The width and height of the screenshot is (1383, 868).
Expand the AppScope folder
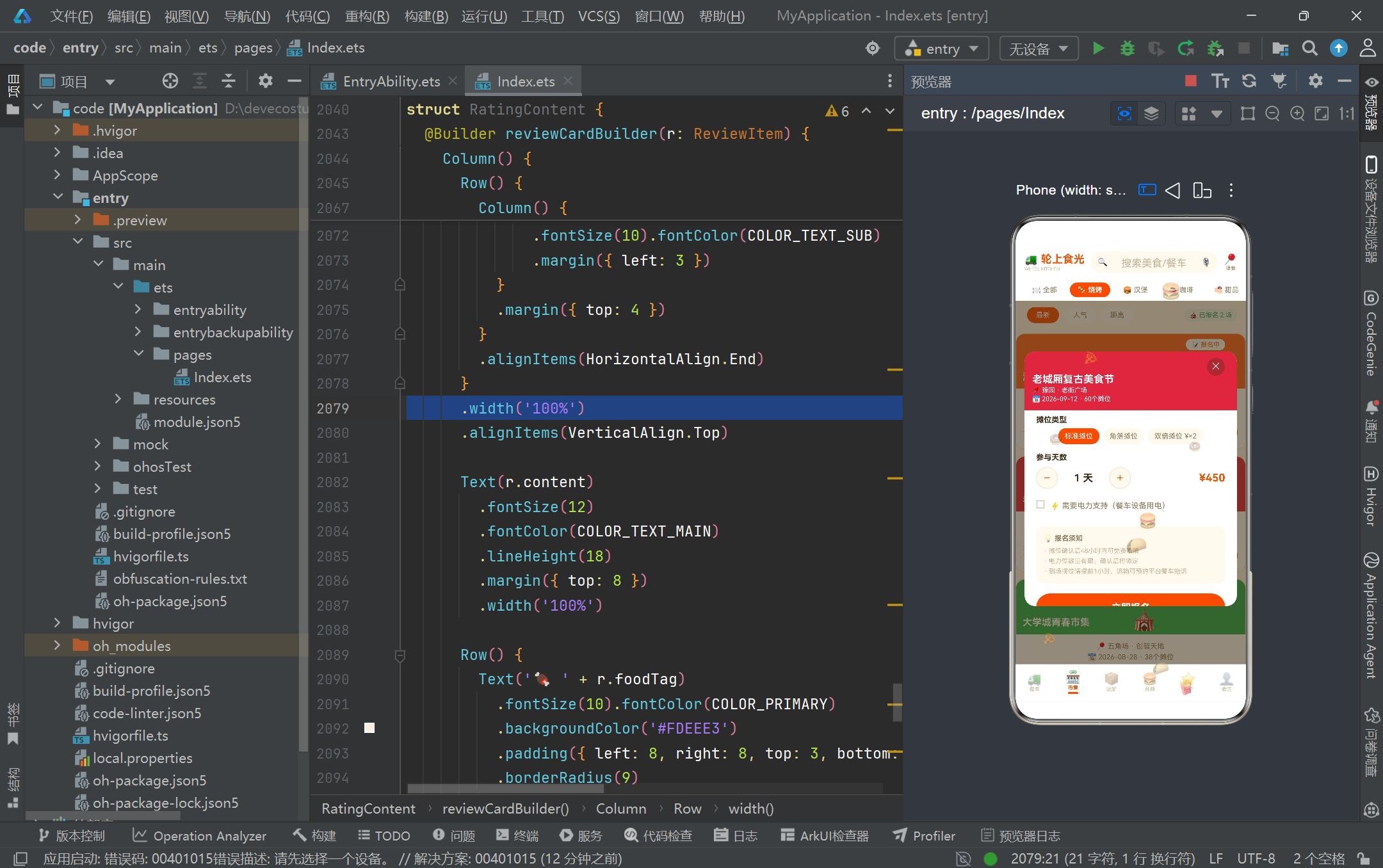(x=57, y=175)
